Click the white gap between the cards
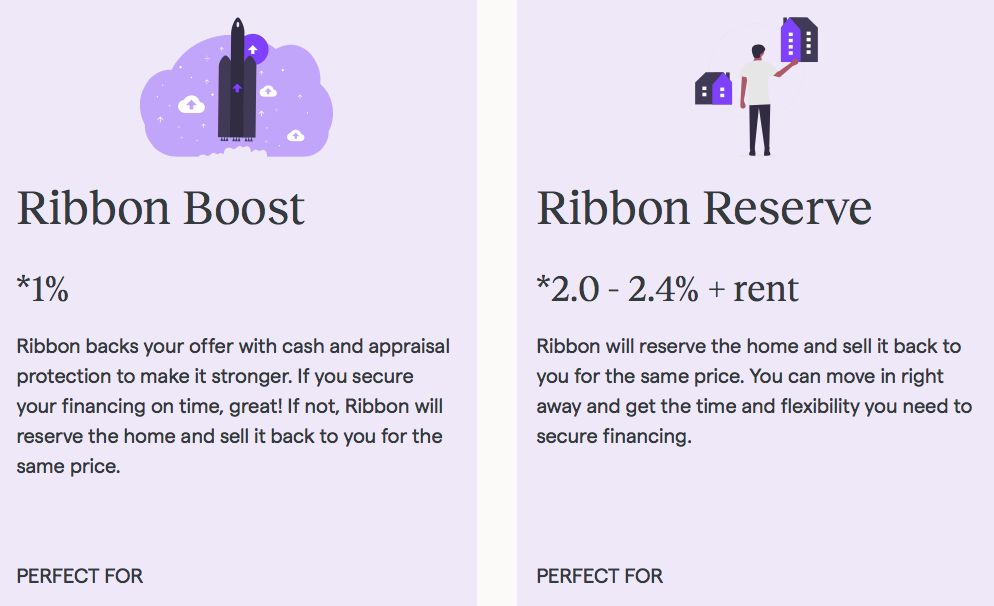 tap(497, 303)
